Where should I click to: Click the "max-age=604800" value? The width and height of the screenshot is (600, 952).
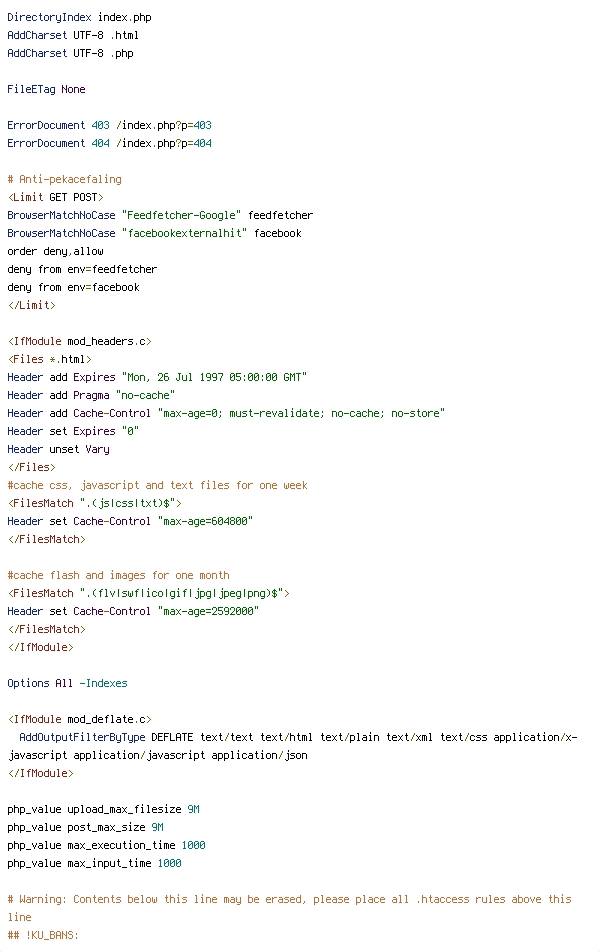205,521
